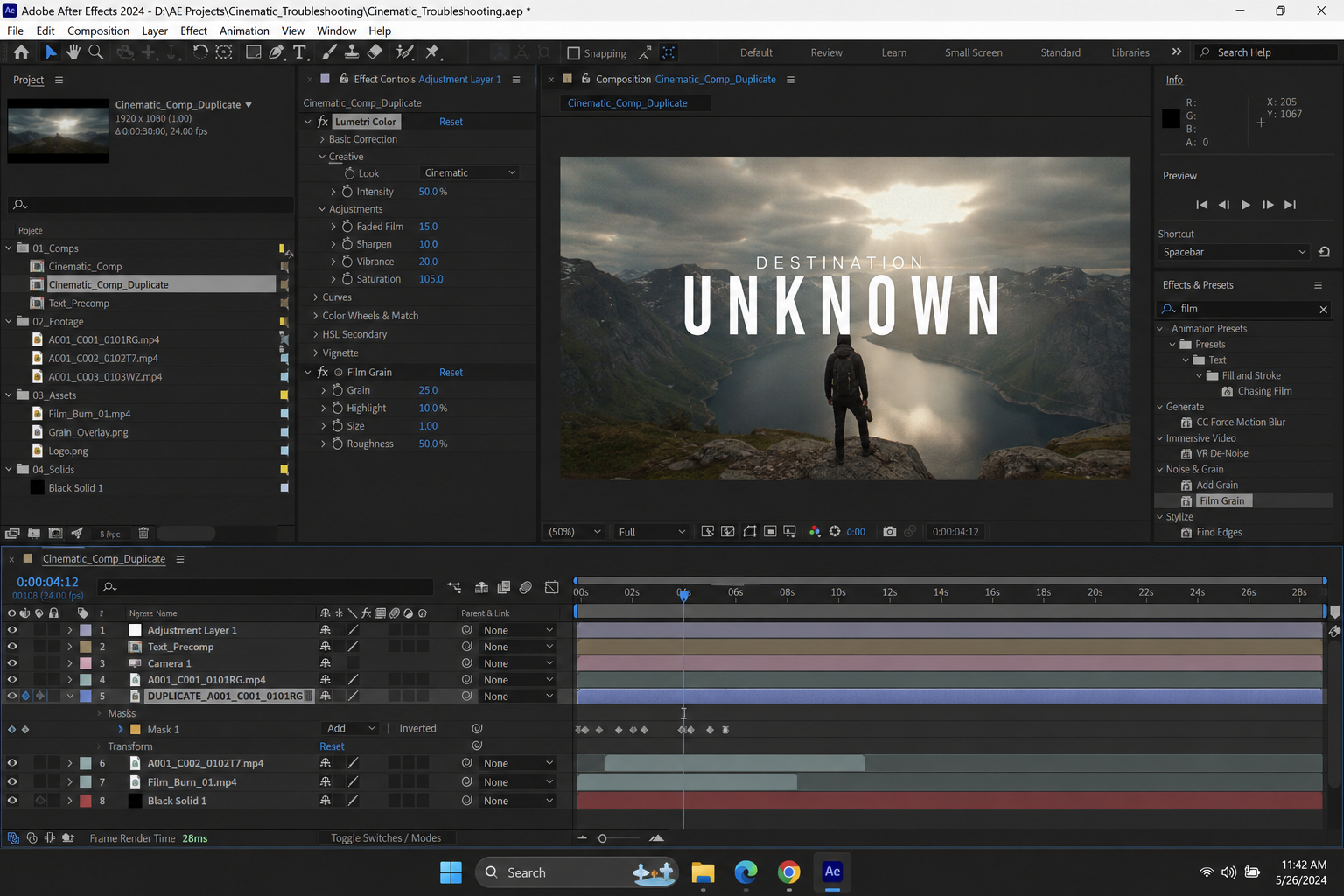Play the preview
This screenshot has height=896, width=1344.
click(1246, 205)
